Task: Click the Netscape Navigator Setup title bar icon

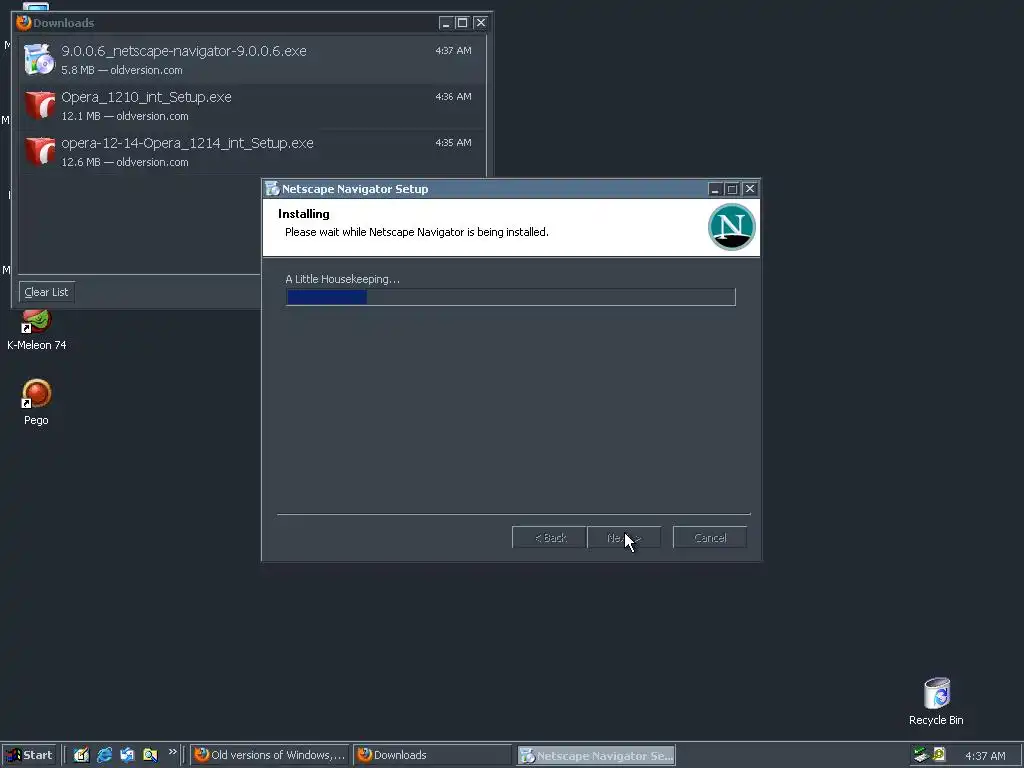Action: pos(272,189)
